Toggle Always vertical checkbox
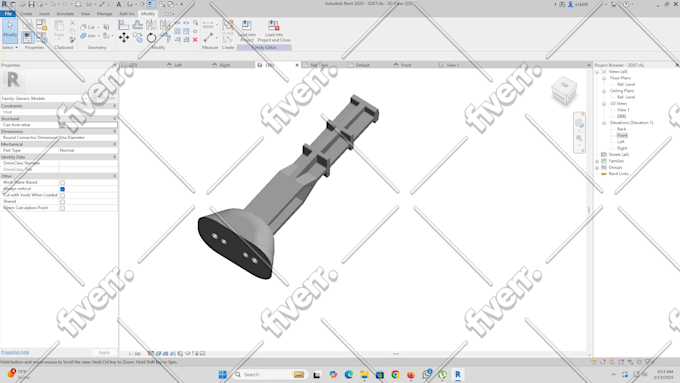 point(62,189)
